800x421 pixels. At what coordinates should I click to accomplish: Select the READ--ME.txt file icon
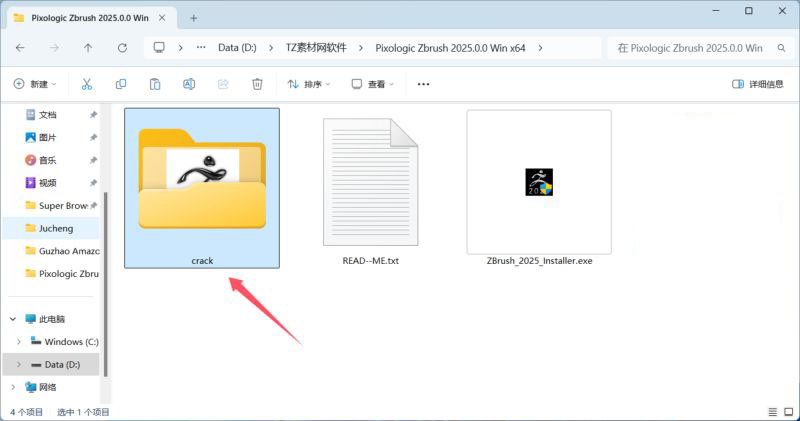coord(370,182)
